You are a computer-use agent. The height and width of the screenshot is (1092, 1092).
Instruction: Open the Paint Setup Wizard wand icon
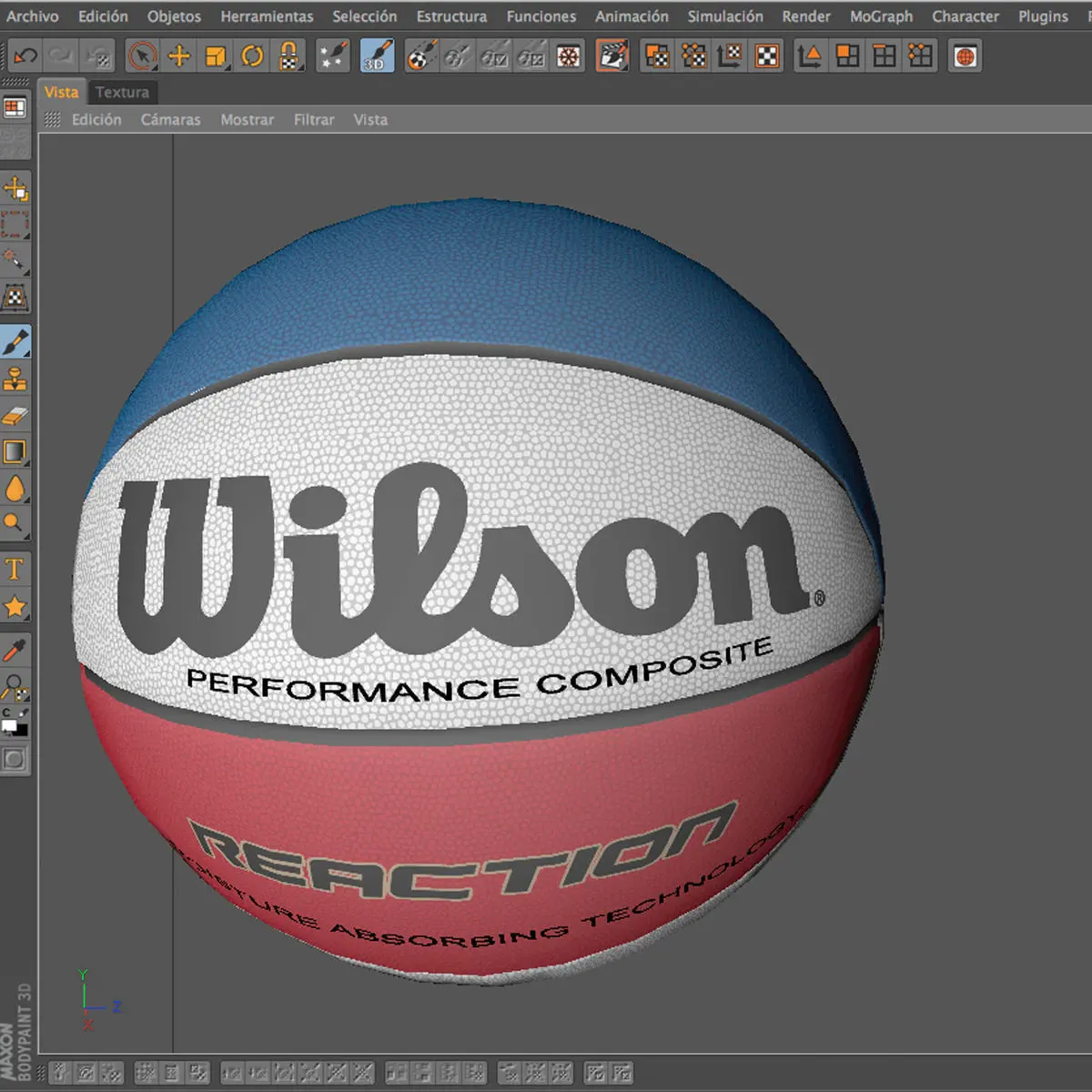pos(332,56)
